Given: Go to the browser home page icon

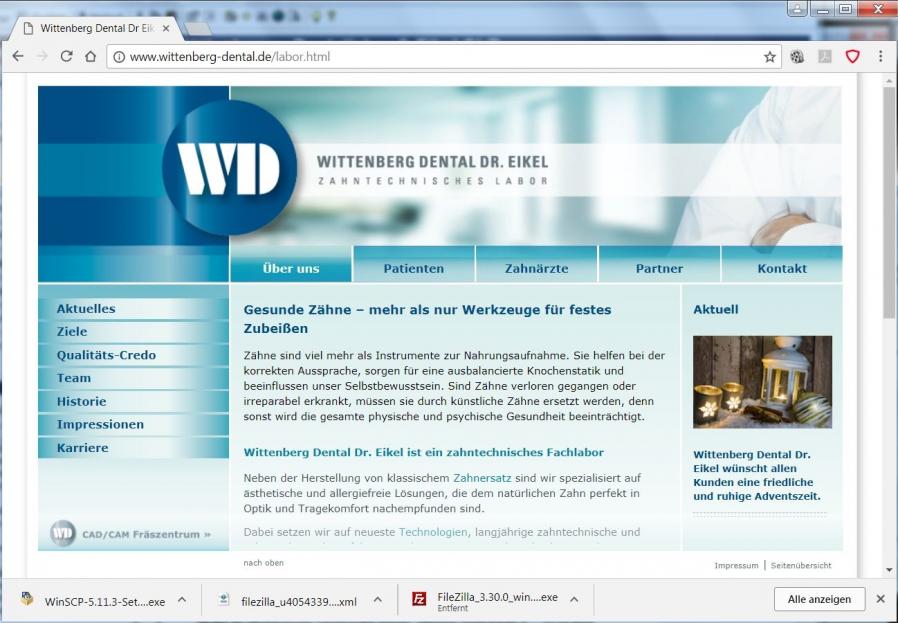Looking at the screenshot, I should coord(90,56).
